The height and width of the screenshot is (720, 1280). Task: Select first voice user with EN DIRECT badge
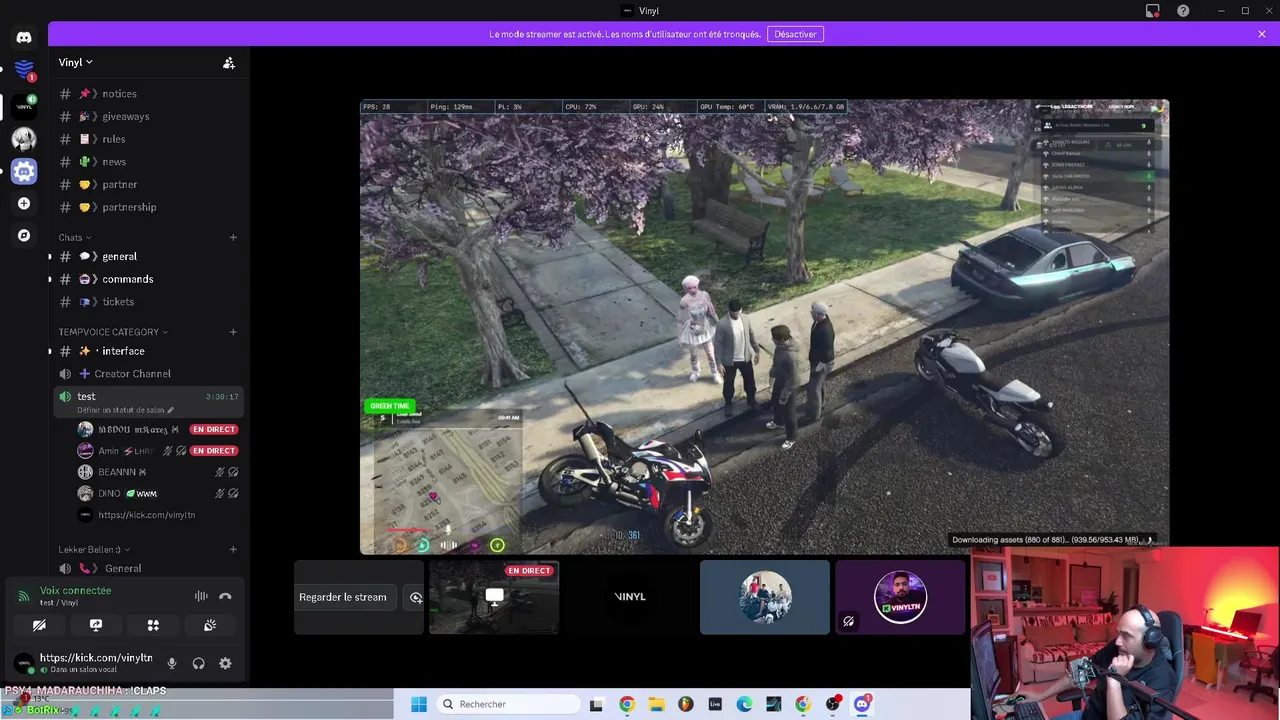pos(158,429)
